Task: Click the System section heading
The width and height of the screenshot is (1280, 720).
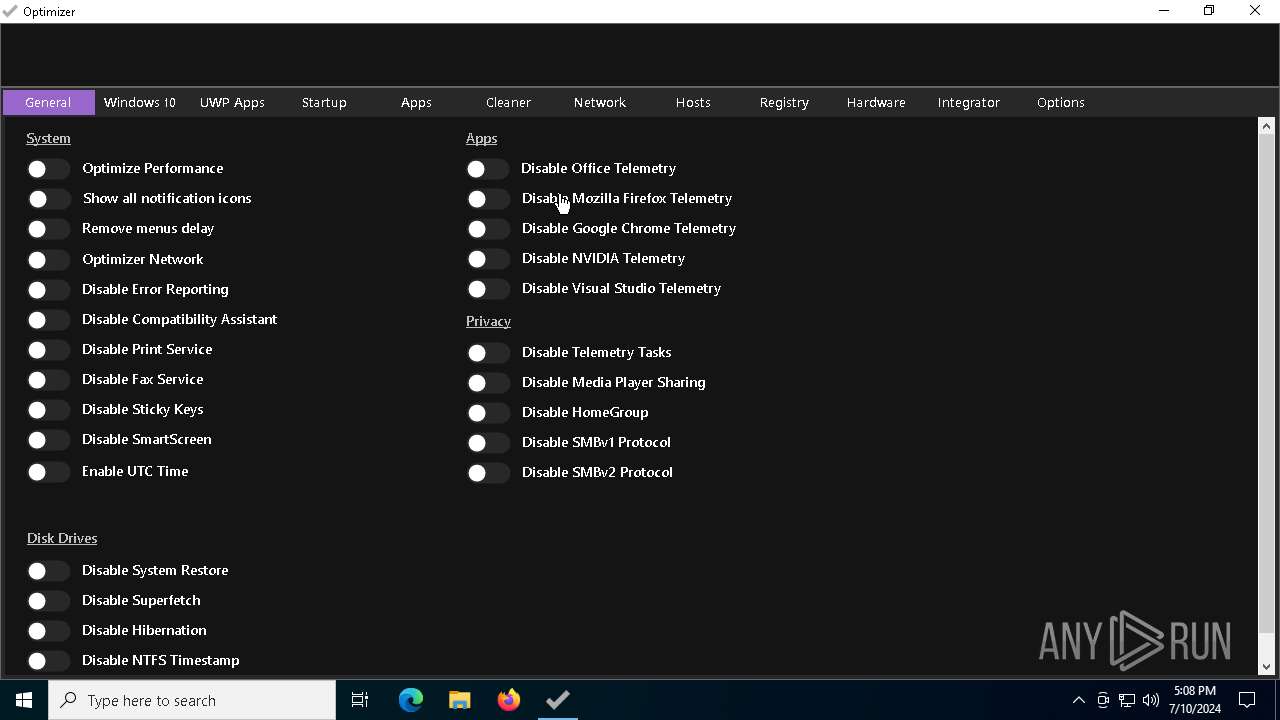Action: [48, 138]
